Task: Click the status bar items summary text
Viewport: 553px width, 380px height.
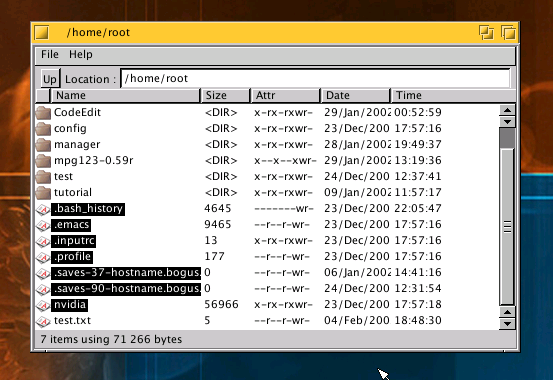Action: 111,339
